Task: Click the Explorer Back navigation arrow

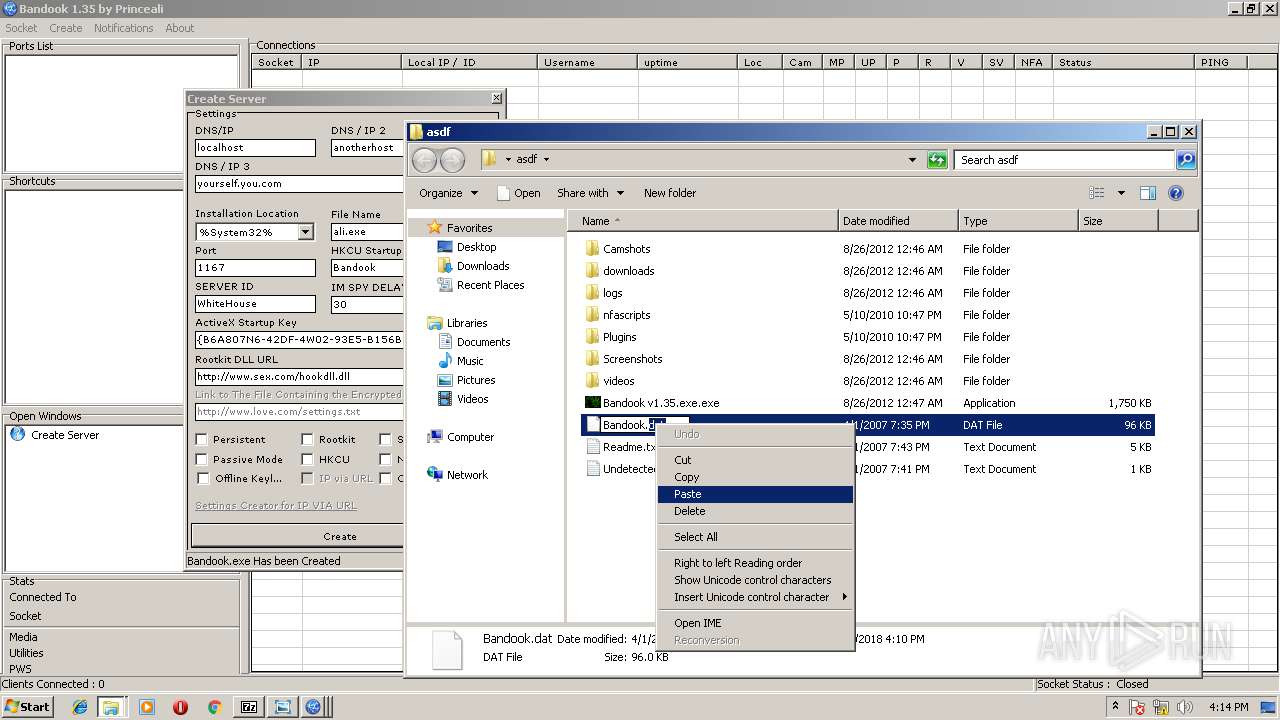Action: point(424,160)
